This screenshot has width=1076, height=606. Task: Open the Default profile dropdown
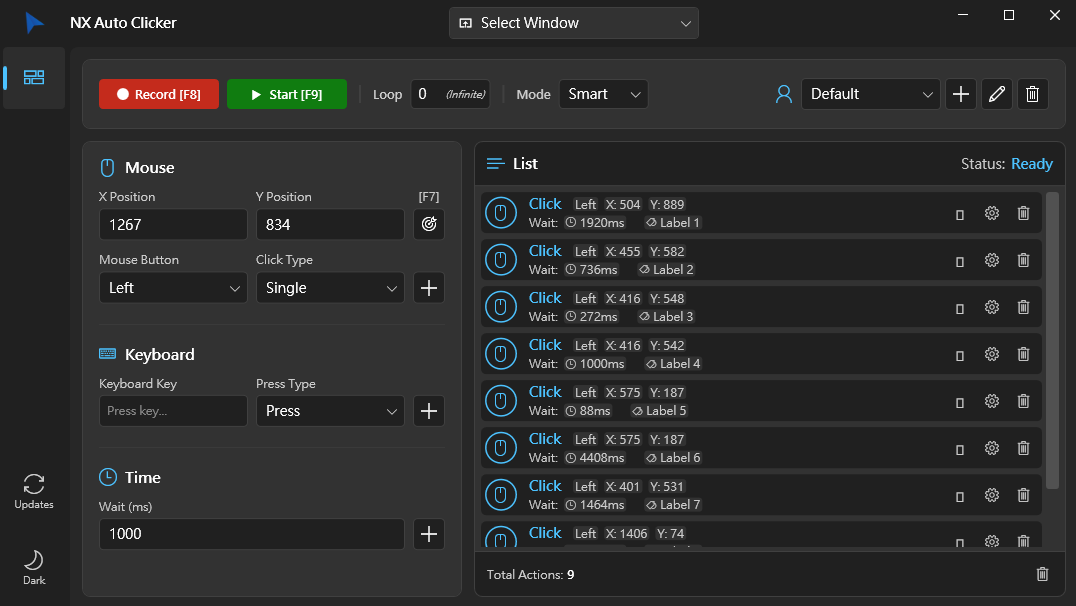tap(870, 94)
